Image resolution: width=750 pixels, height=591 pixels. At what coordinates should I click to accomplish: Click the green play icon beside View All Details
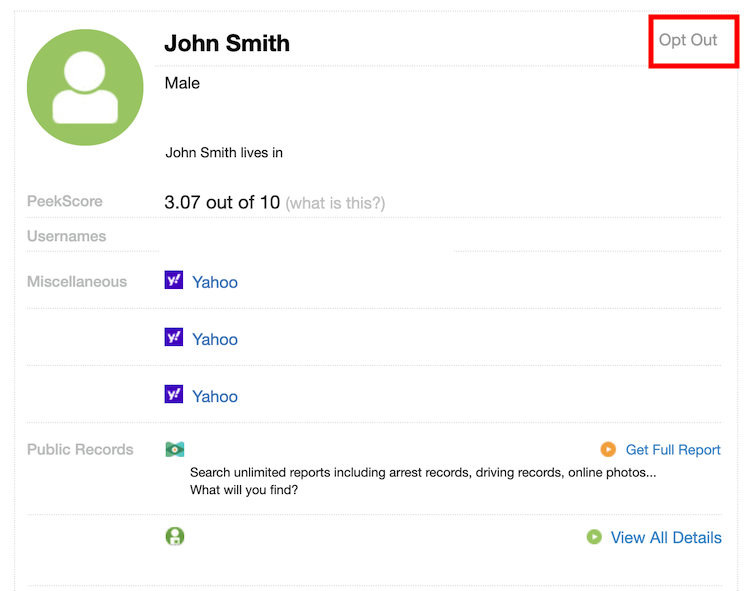tap(594, 537)
